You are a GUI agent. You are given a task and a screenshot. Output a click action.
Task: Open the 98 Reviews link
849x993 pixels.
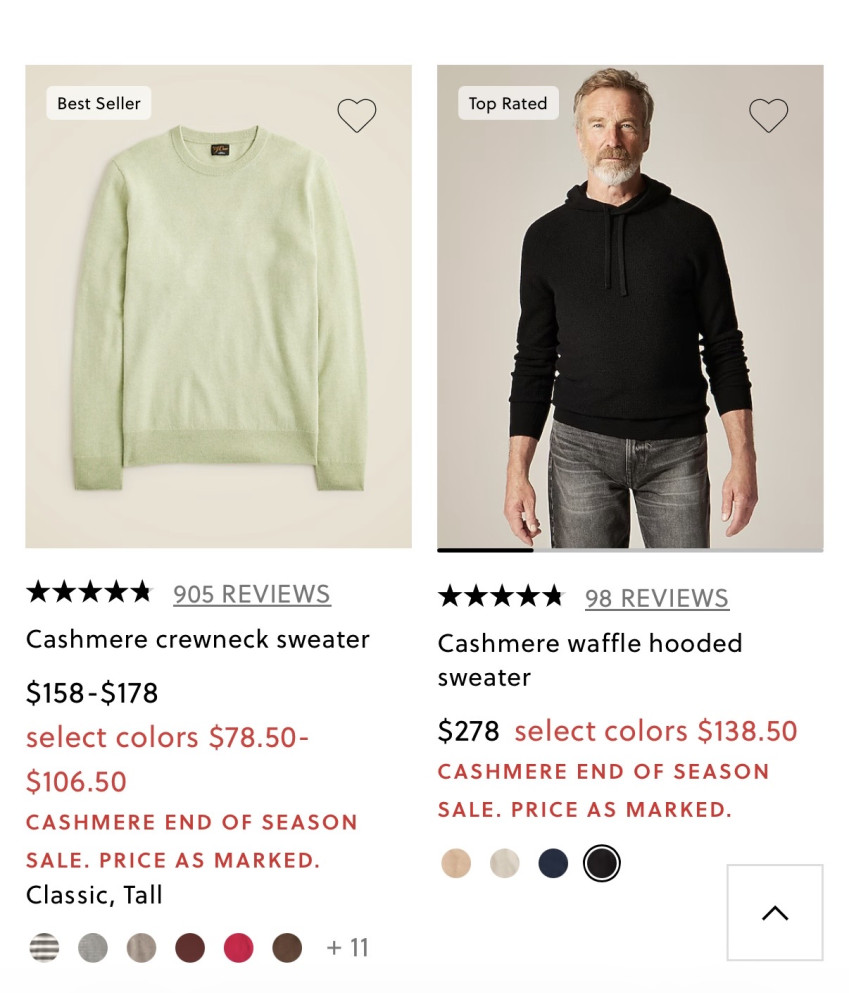tap(657, 598)
